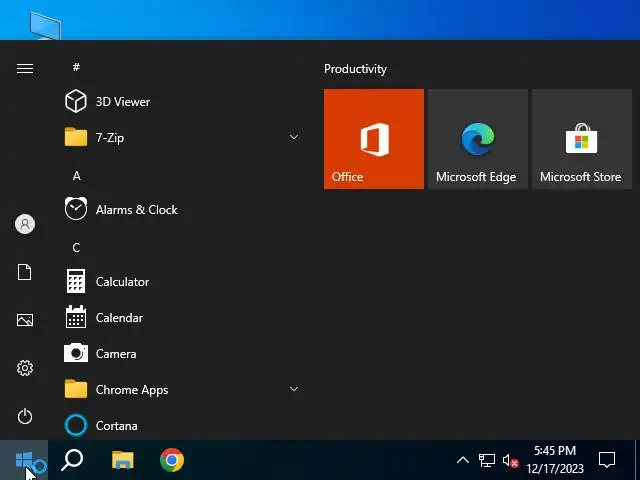This screenshot has width=640, height=480.
Task: Open the Calendar app icon
Action: [76, 317]
